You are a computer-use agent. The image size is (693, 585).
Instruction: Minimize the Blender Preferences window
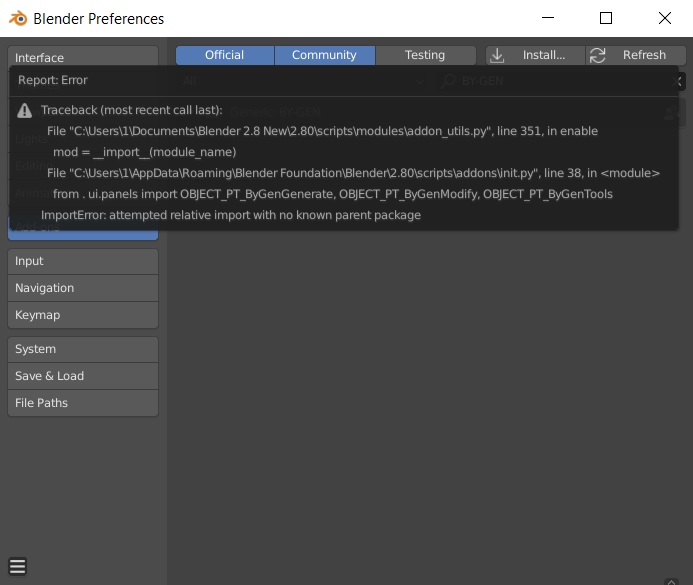[x=548, y=18]
